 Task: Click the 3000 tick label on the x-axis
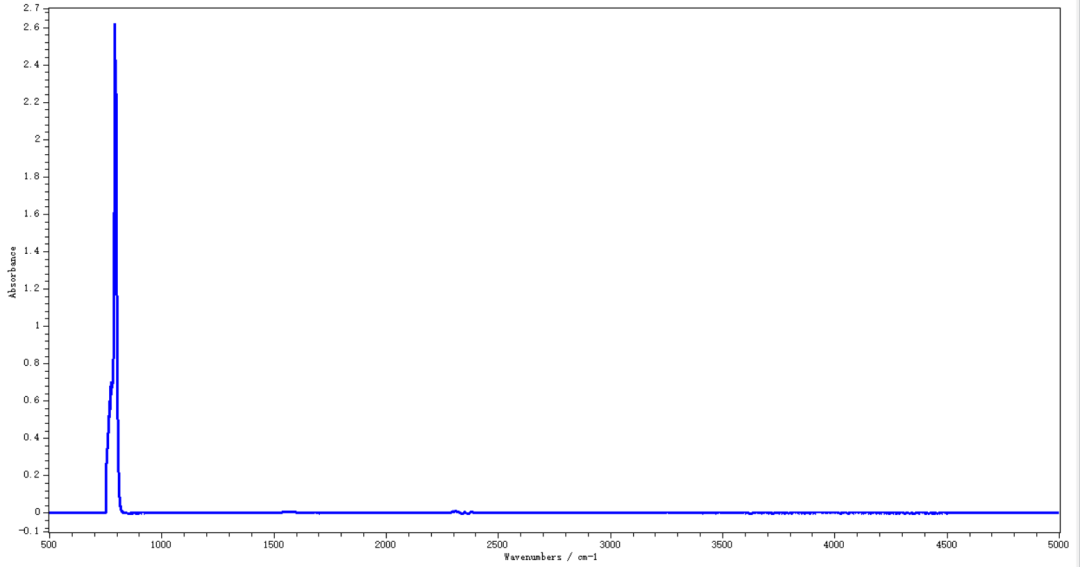tap(610, 544)
